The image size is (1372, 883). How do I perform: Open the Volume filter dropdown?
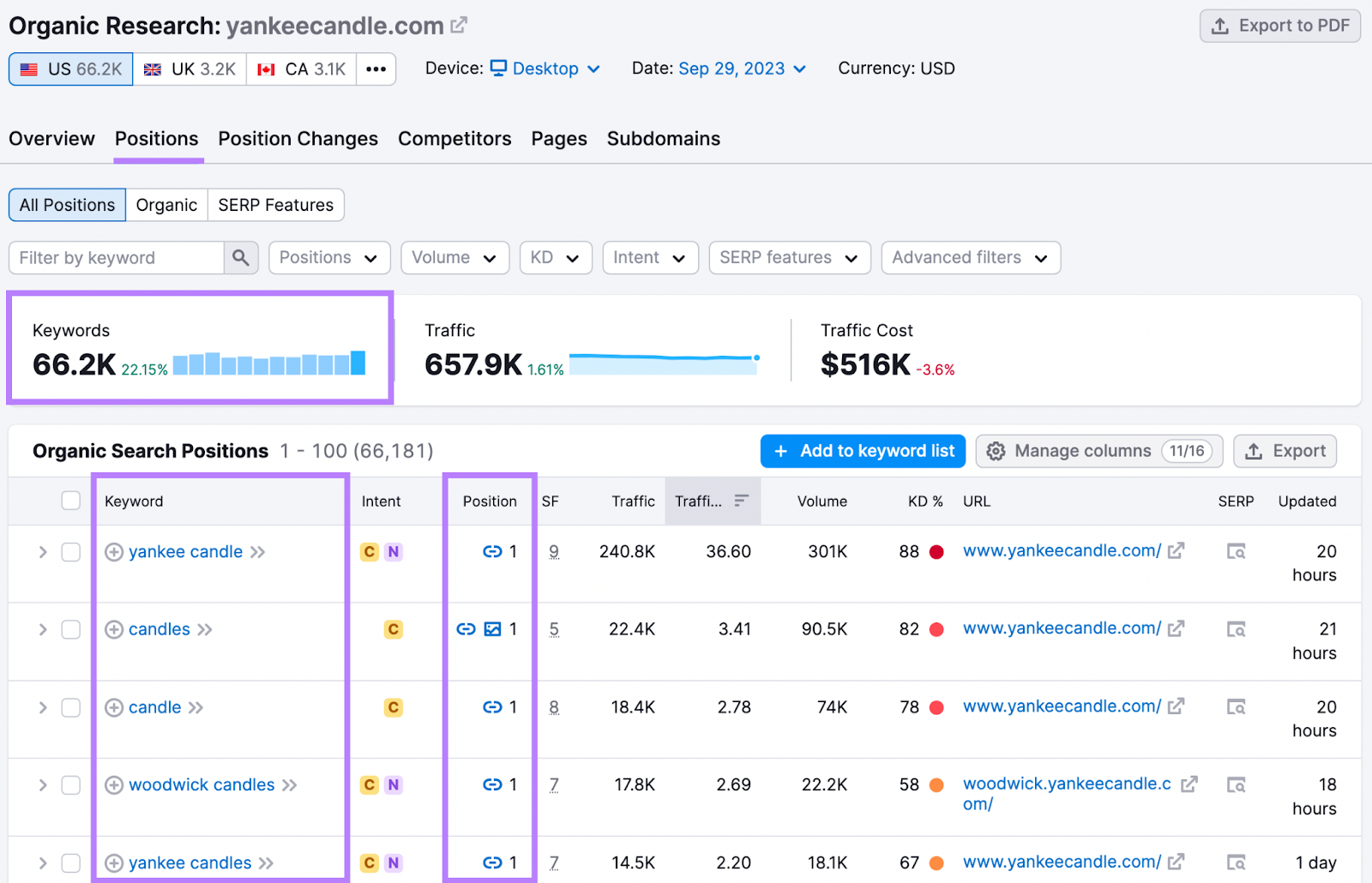click(x=454, y=258)
